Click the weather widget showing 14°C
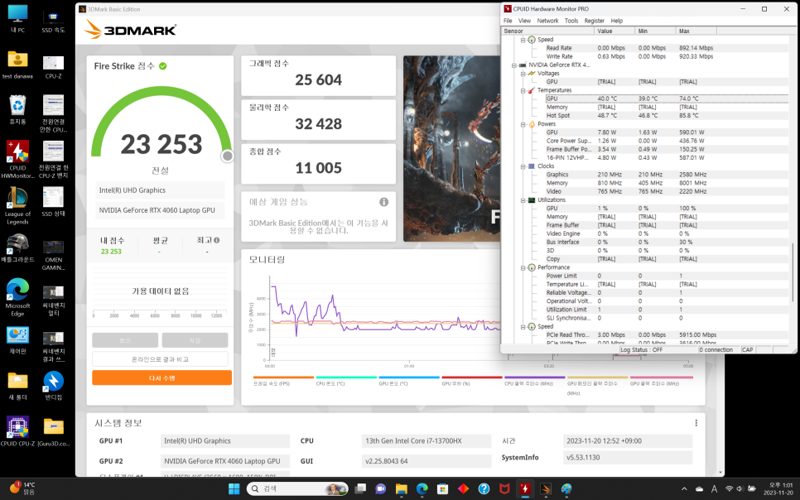This screenshot has height=500, width=800. pos(22,488)
